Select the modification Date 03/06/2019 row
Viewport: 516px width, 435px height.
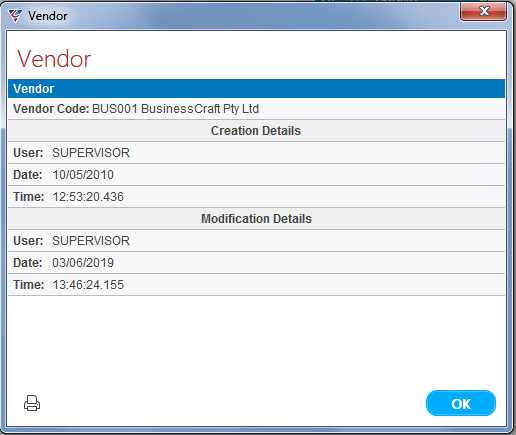[256, 263]
